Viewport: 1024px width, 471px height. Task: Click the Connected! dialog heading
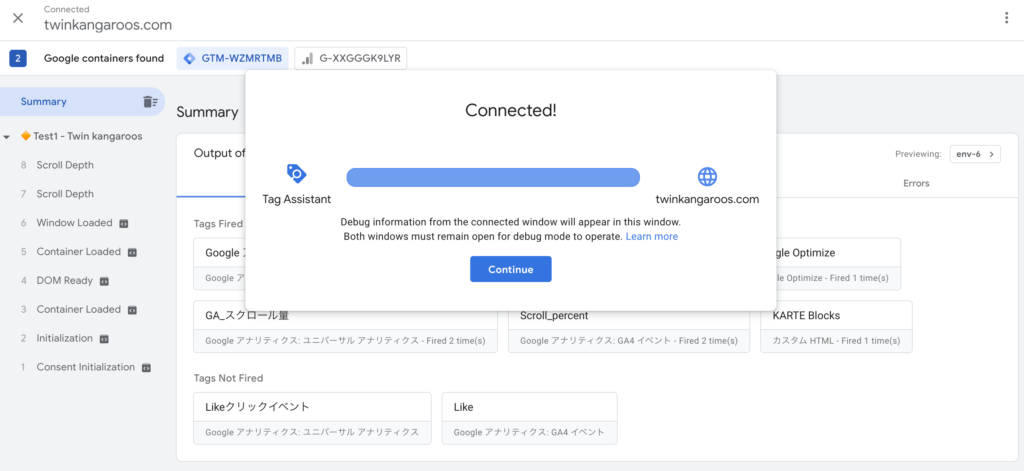click(511, 110)
